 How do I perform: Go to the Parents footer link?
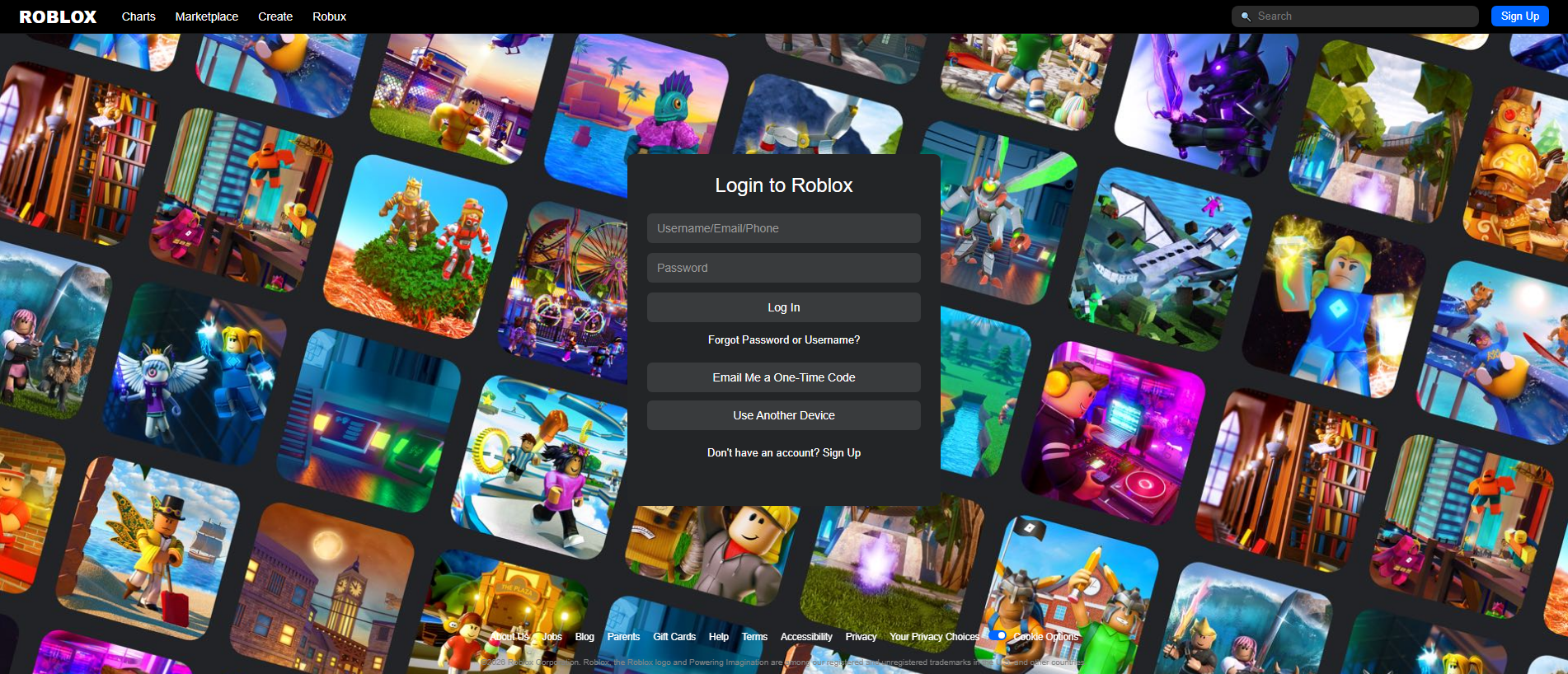pos(623,637)
